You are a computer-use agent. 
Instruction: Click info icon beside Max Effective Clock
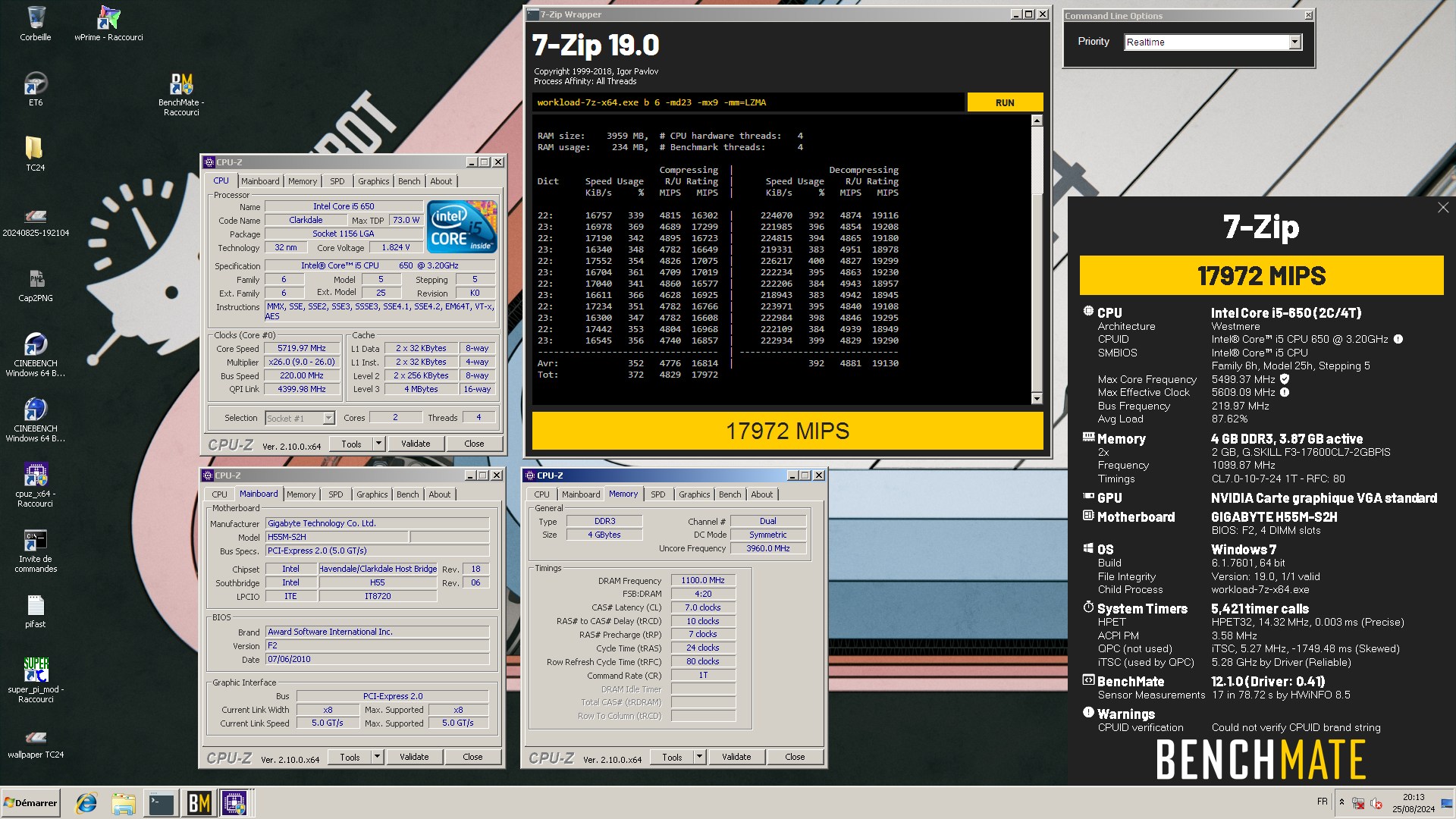pyautogui.click(x=1285, y=392)
